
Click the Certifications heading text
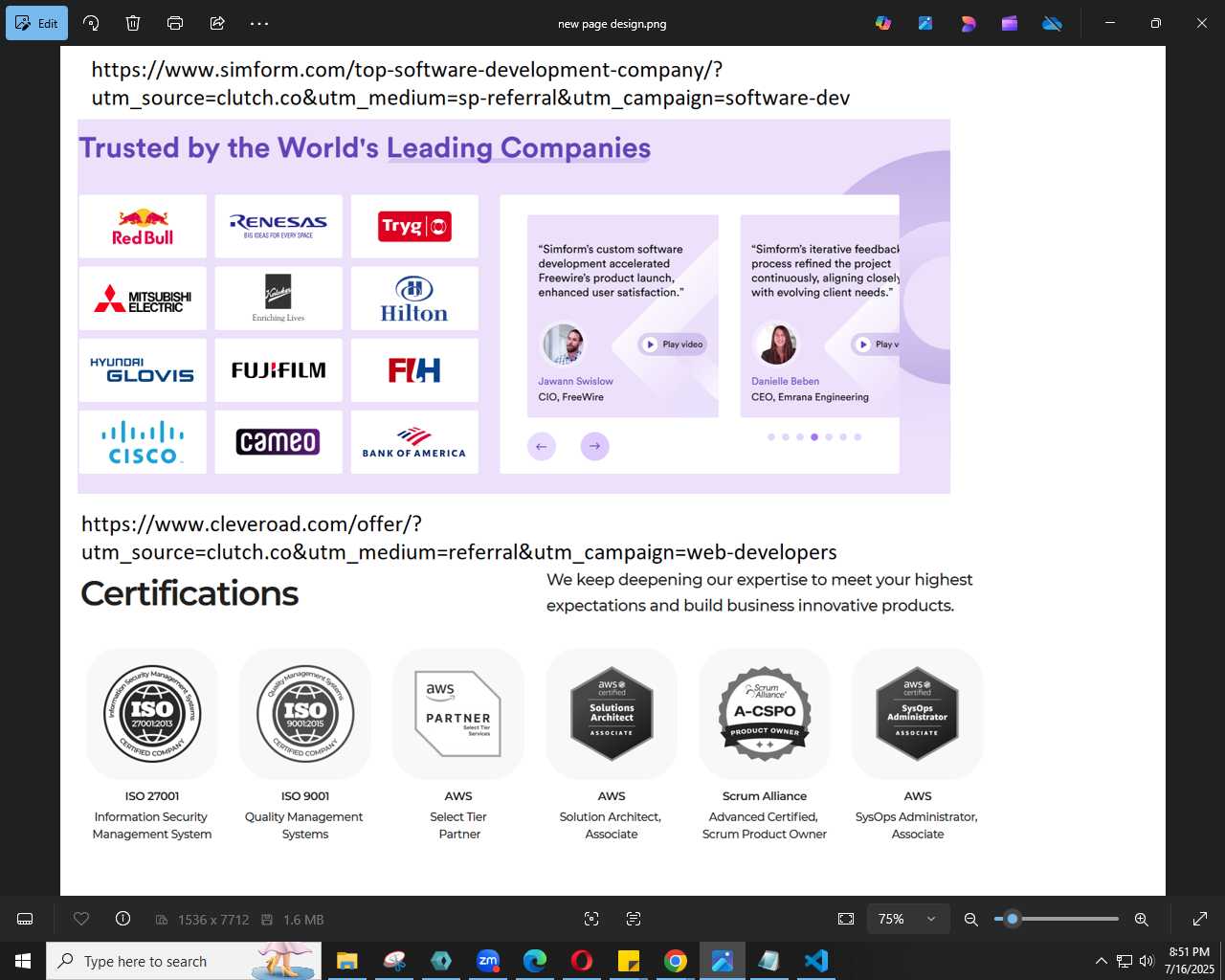(x=189, y=593)
